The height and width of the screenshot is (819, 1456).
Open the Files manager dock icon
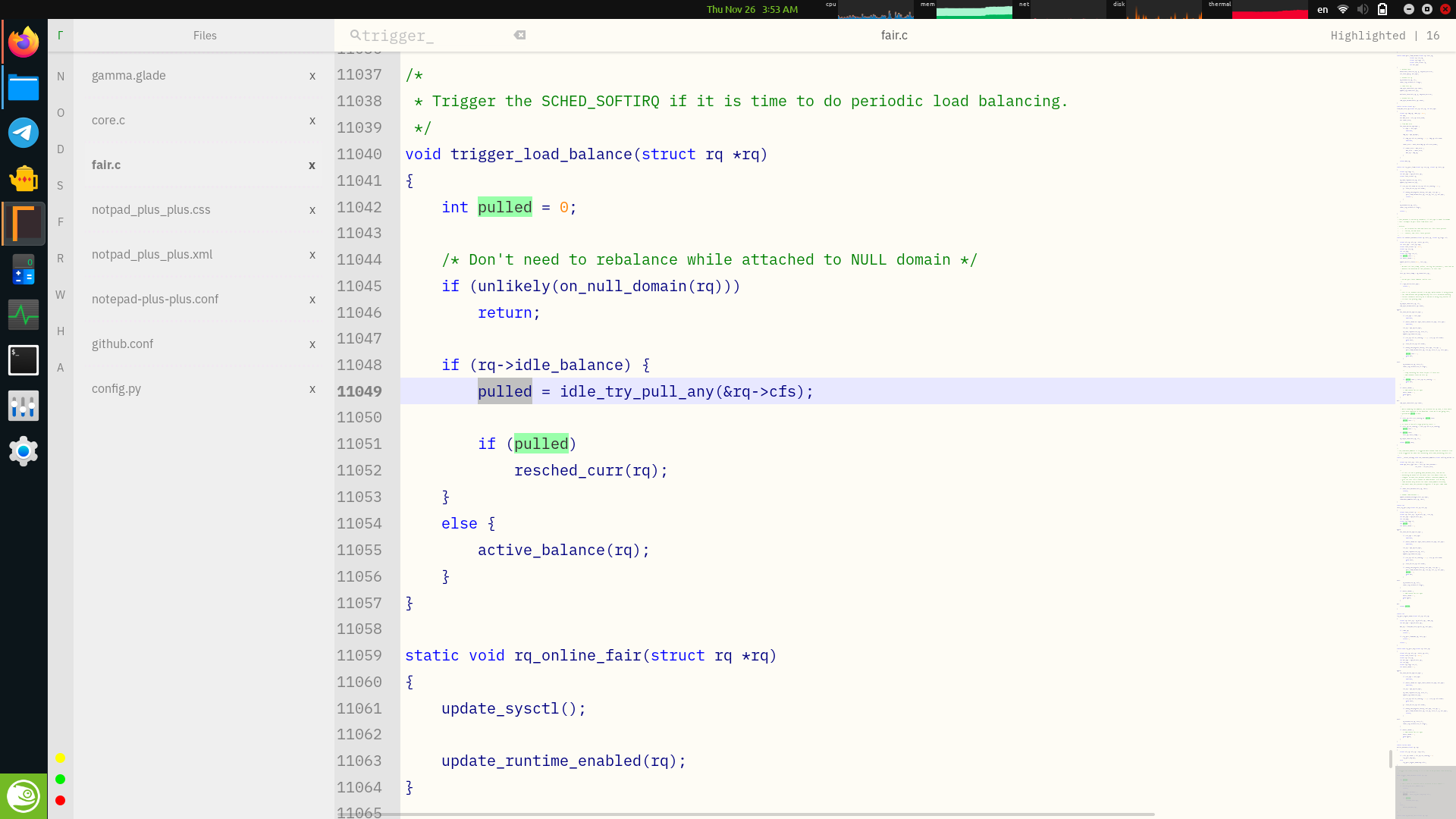24,87
